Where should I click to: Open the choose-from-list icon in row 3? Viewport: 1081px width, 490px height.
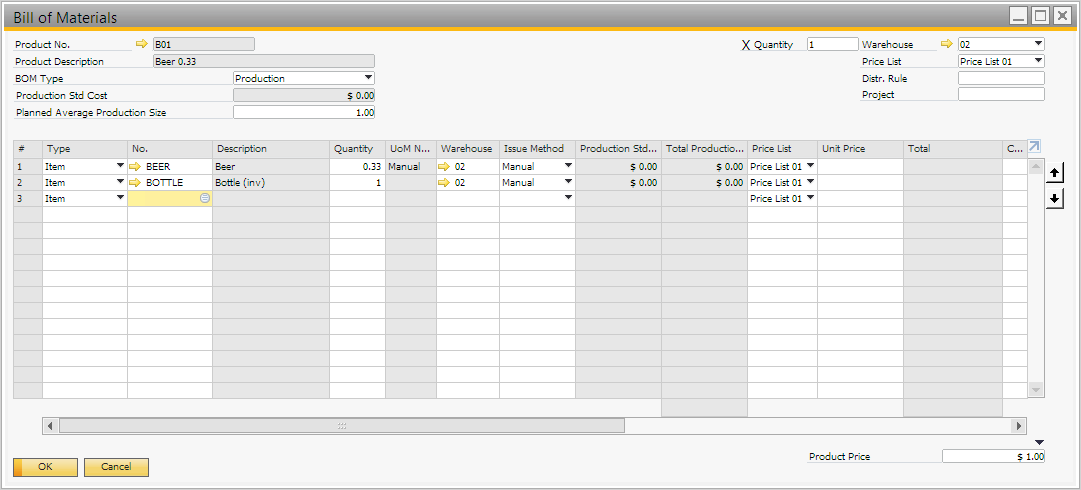(205, 198)
